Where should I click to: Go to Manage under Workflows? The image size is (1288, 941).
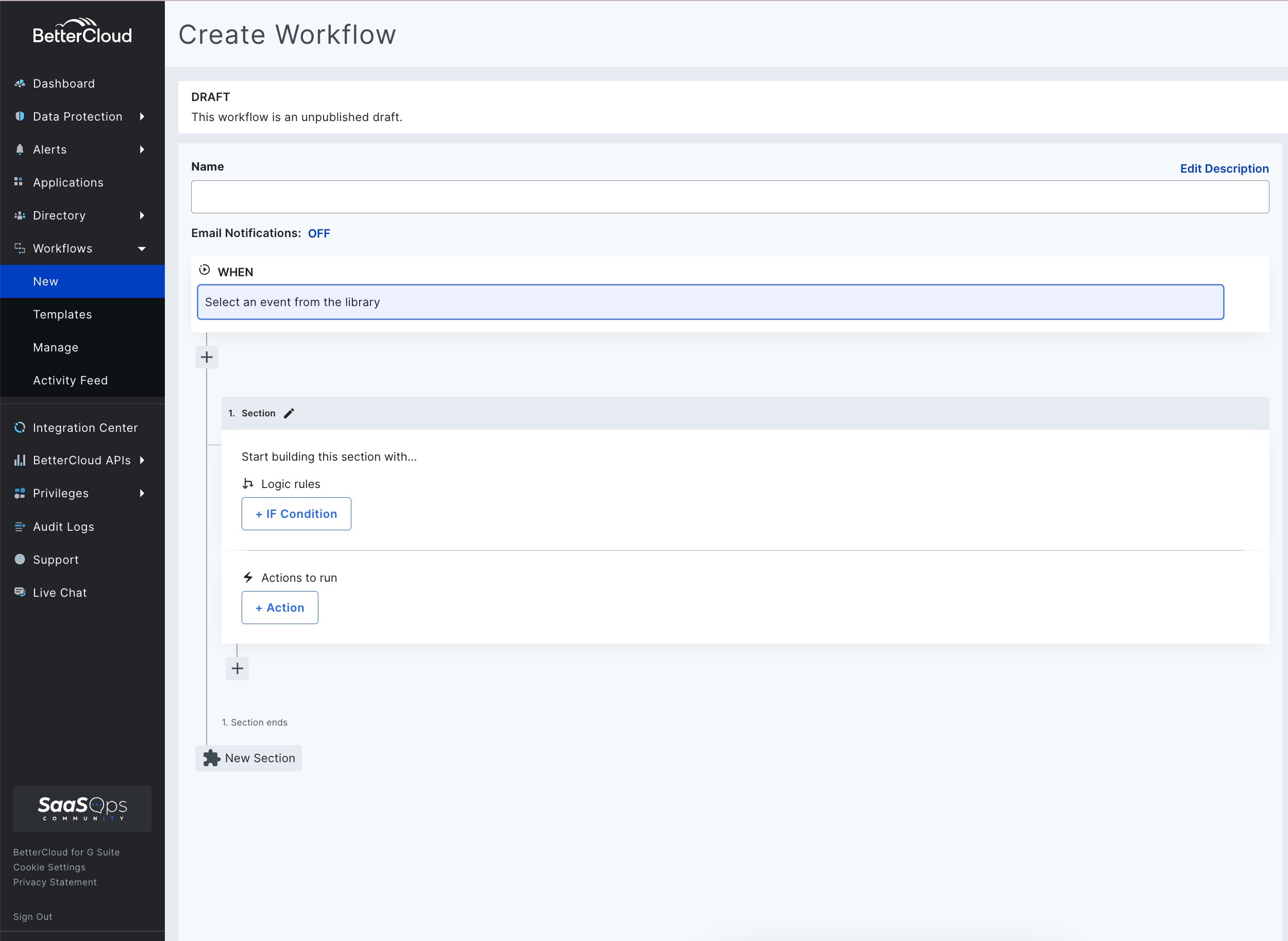(x=56, y=347)
